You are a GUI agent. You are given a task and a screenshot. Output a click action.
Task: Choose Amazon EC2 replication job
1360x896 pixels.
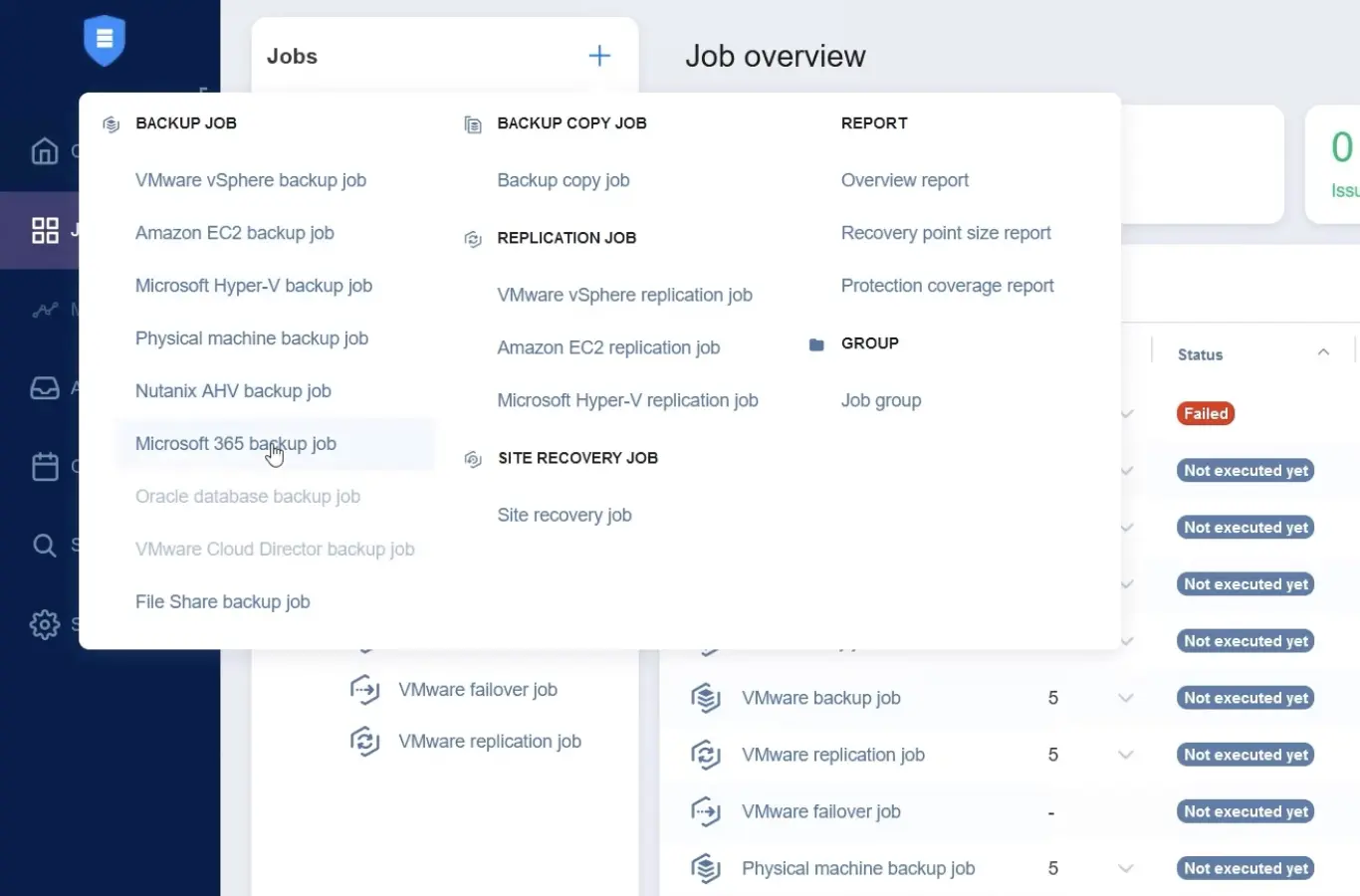point(608,347)
